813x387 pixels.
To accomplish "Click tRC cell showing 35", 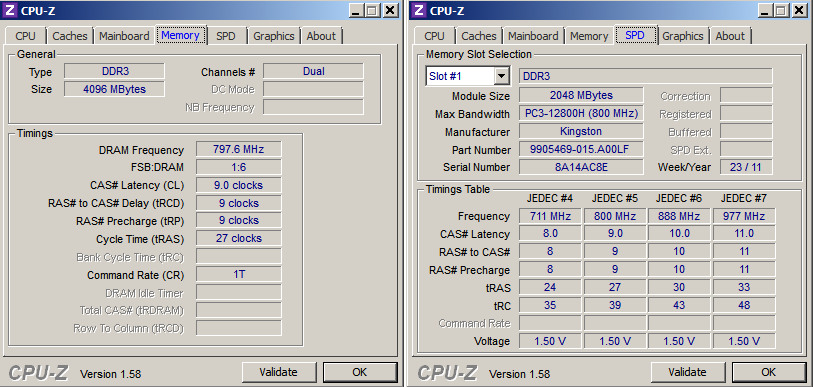I will pyautogui.click(x=550, y=305).
